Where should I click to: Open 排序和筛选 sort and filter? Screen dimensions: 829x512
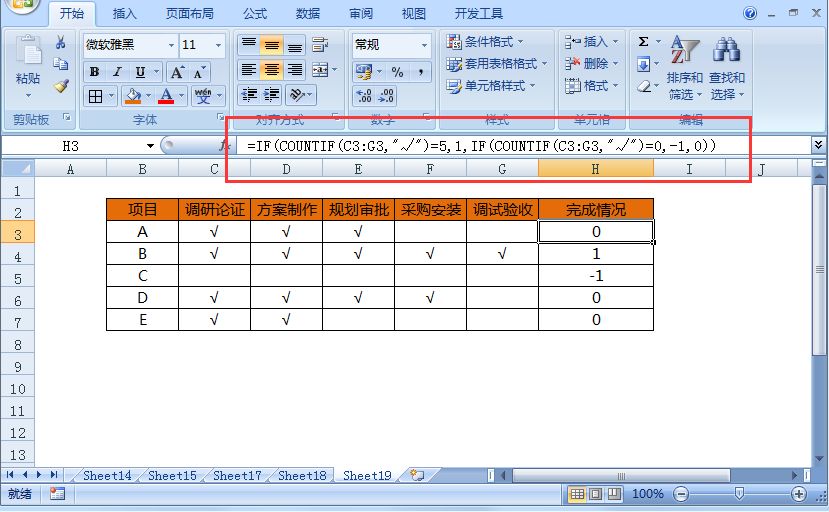pyautogui.click(x=684, y=68)
